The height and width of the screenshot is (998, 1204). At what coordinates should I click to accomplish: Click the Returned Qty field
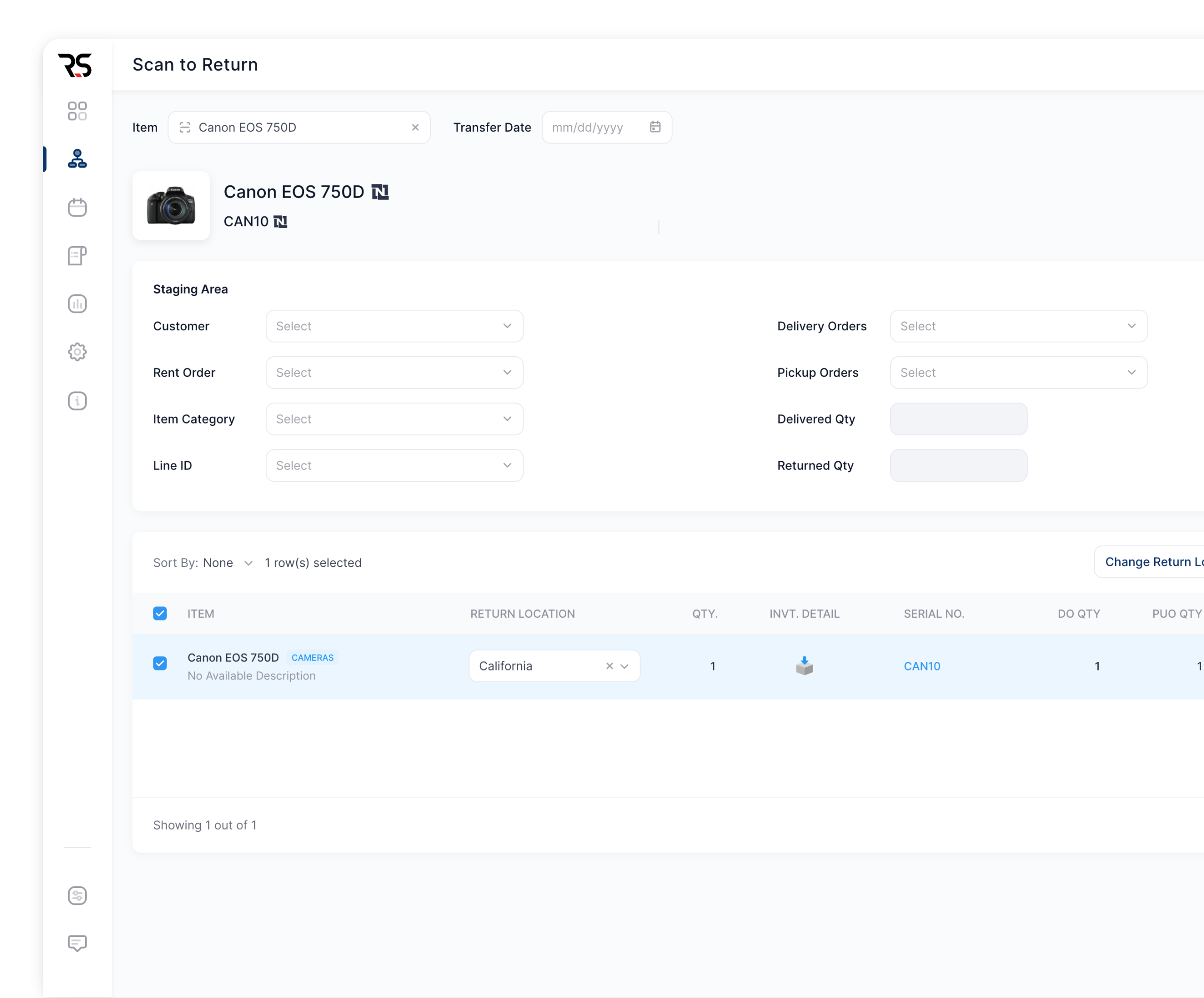pos(958,465)
